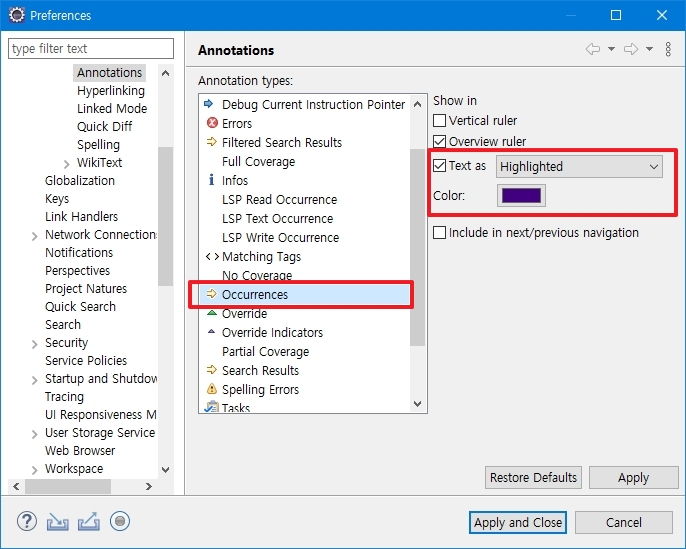The height and width of the screenshot is (549, 686).
Task: Click the Search Results arrow icon
Action: tap(212, 370)
